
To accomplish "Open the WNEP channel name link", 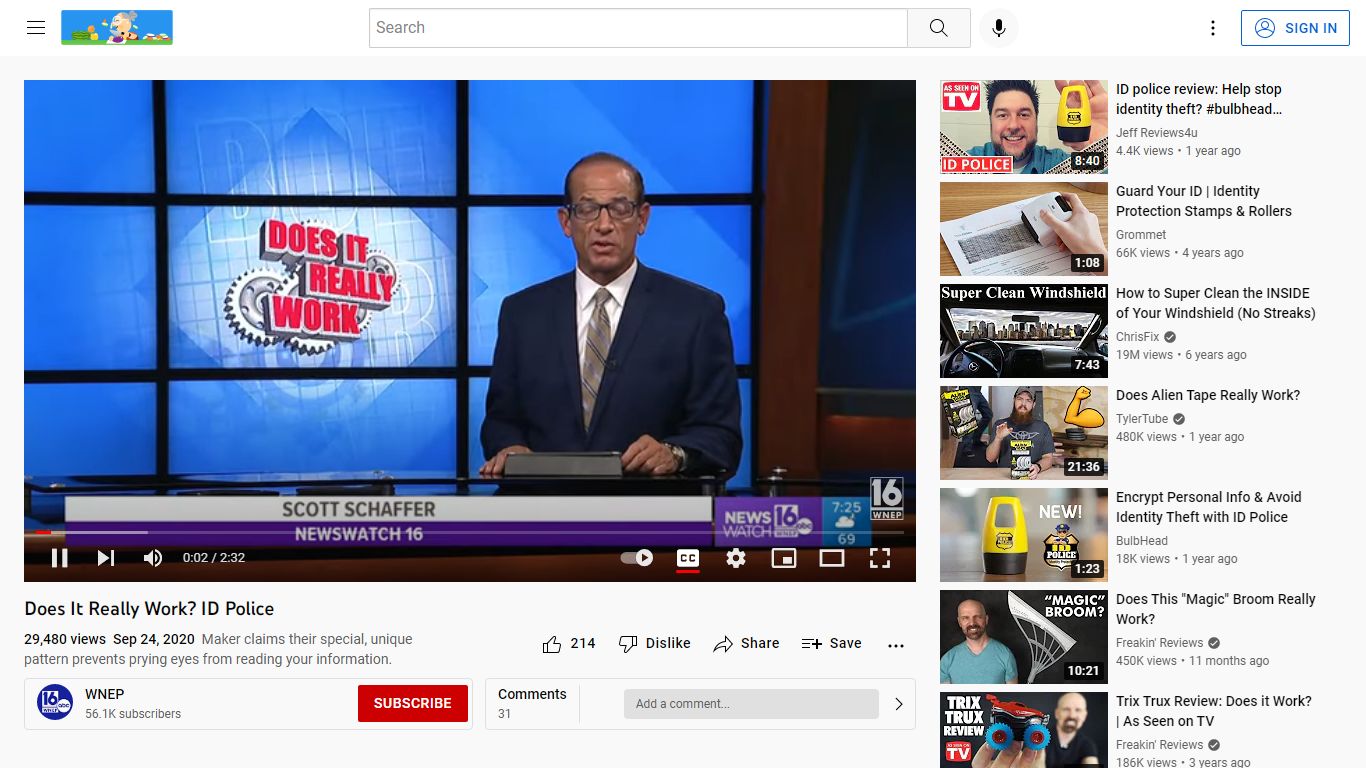I will [x=105, y=694].
